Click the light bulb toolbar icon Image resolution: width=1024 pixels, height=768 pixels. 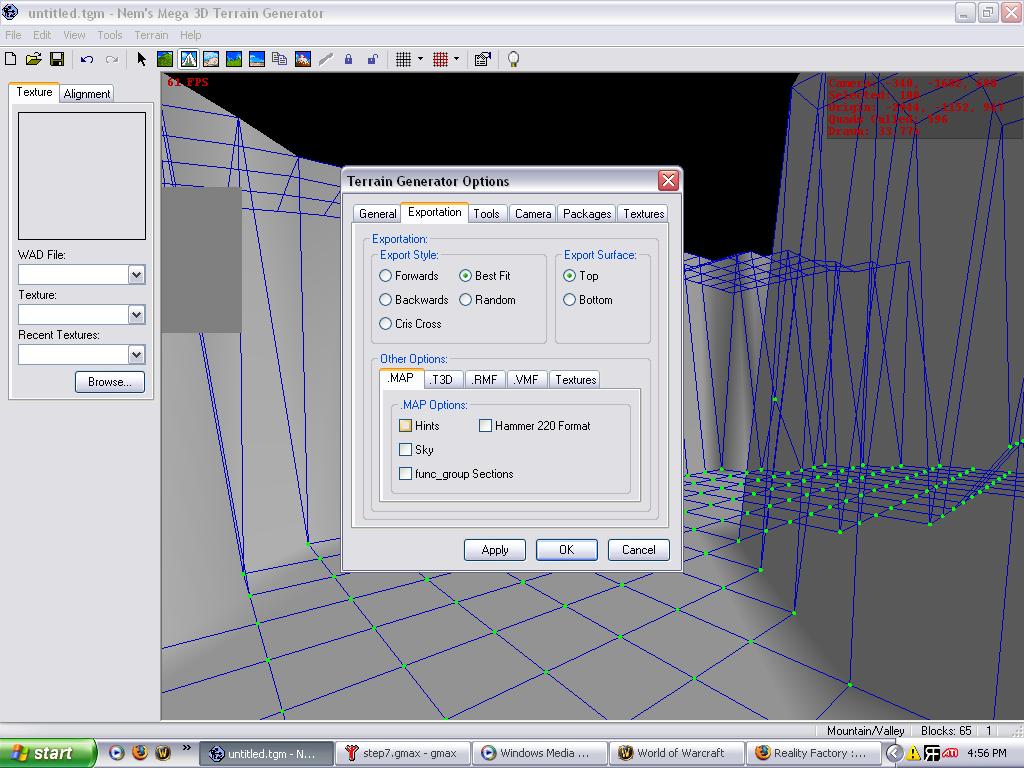[x=513, y=60]
